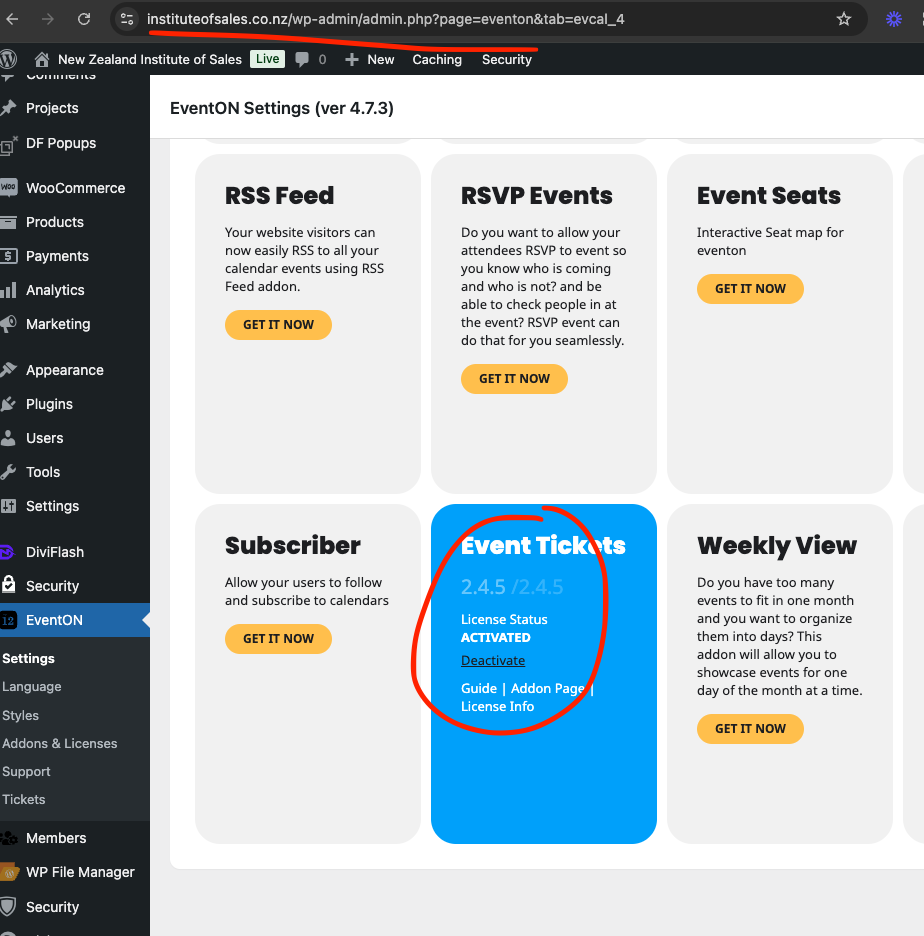Image resolution: width=924 pixels, height=936 pixels.
Task: Open the comments bubble icon in the admin bar
Action: pyautogui.click(x=302, y=59)
